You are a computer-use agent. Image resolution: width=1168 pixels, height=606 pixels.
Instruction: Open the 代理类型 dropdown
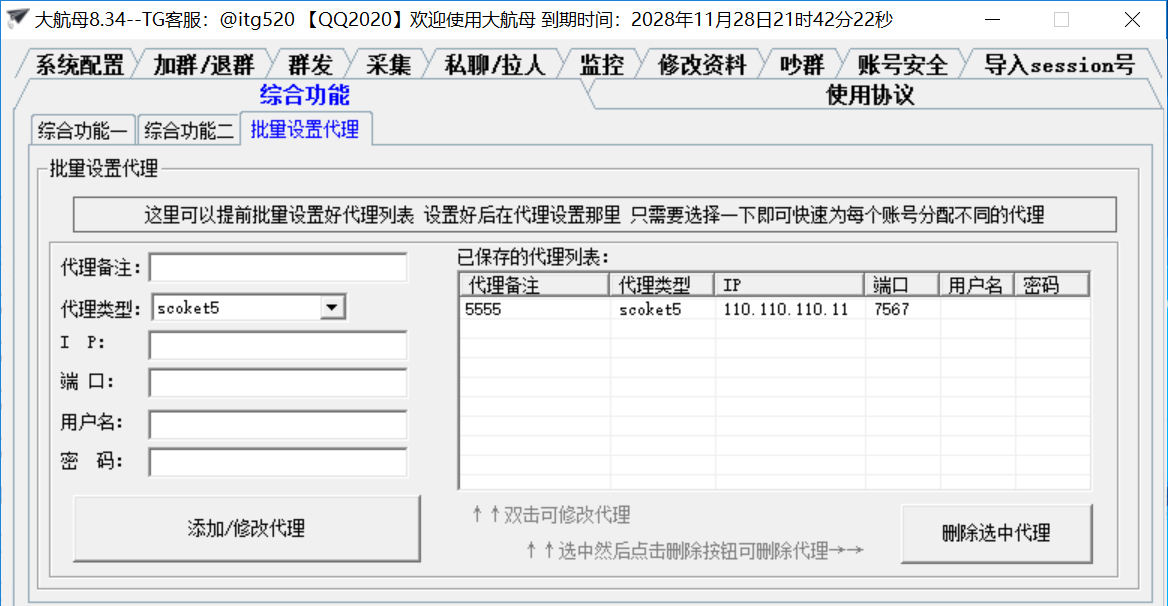click(332, 306)
